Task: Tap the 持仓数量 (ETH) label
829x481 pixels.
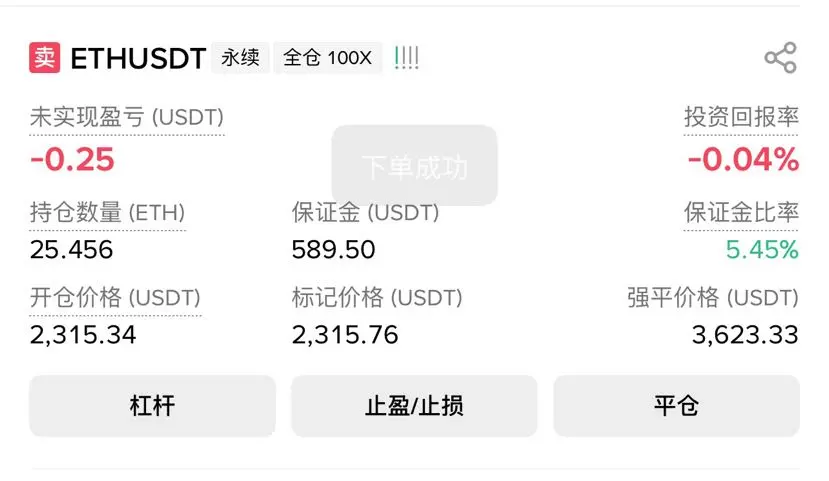Action: [x=107, y=212]
